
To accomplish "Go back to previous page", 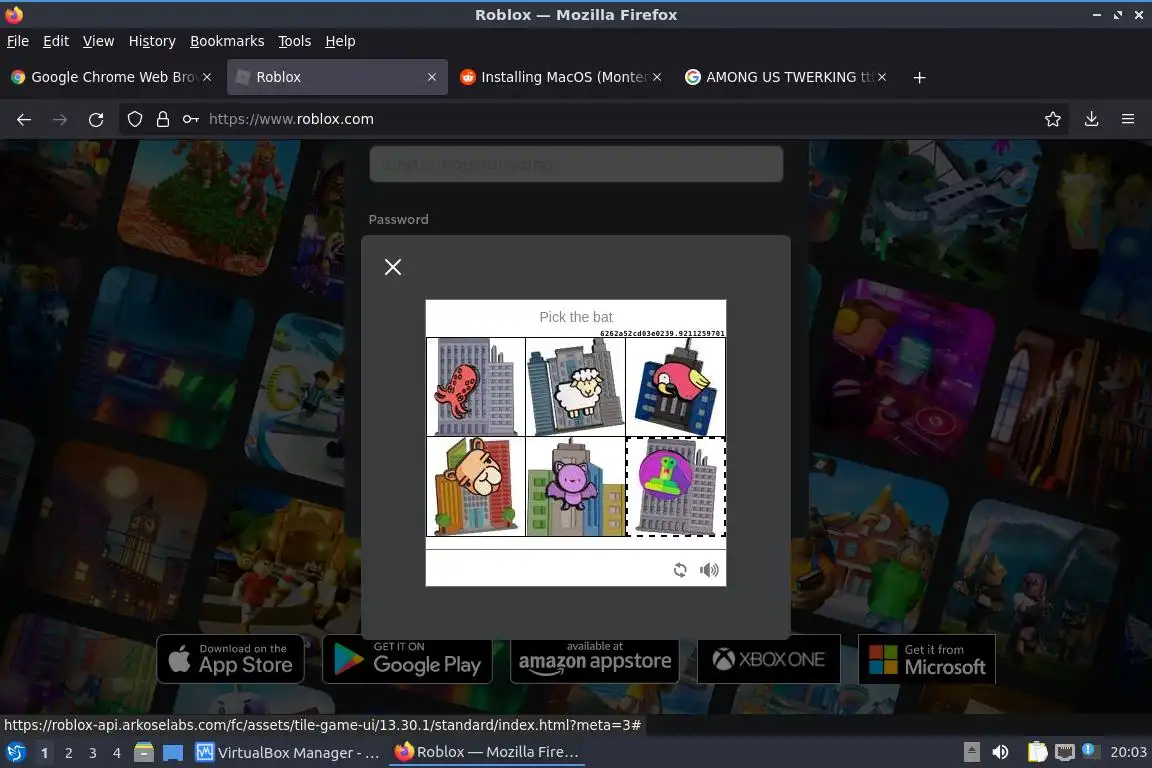I will tap(24, 119).
